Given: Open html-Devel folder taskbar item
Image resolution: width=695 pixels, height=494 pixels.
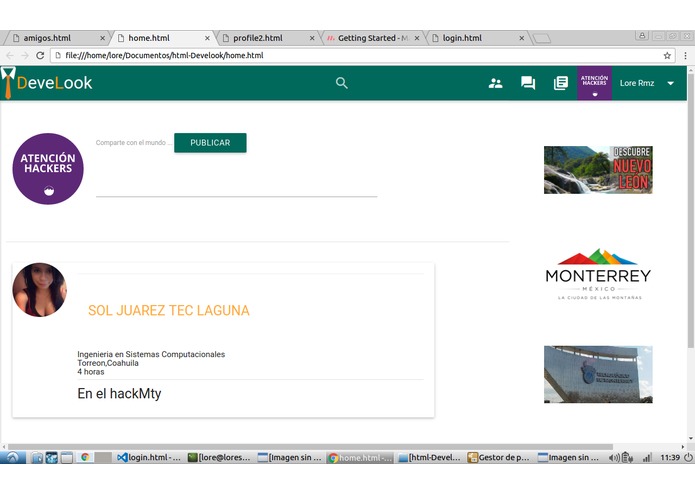Looking at the screenshot, I should pyautogui.click(x=429, y=457).
